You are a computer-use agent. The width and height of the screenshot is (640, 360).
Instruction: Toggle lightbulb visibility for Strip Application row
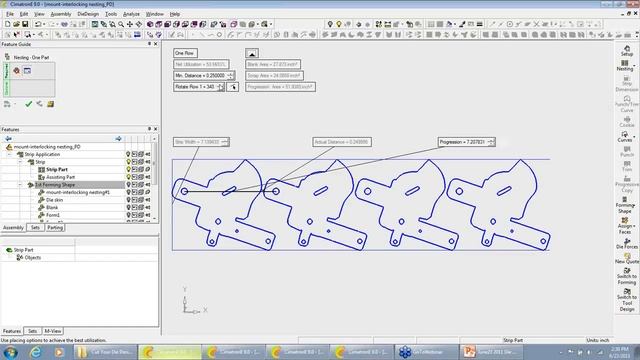click(128, 154)
